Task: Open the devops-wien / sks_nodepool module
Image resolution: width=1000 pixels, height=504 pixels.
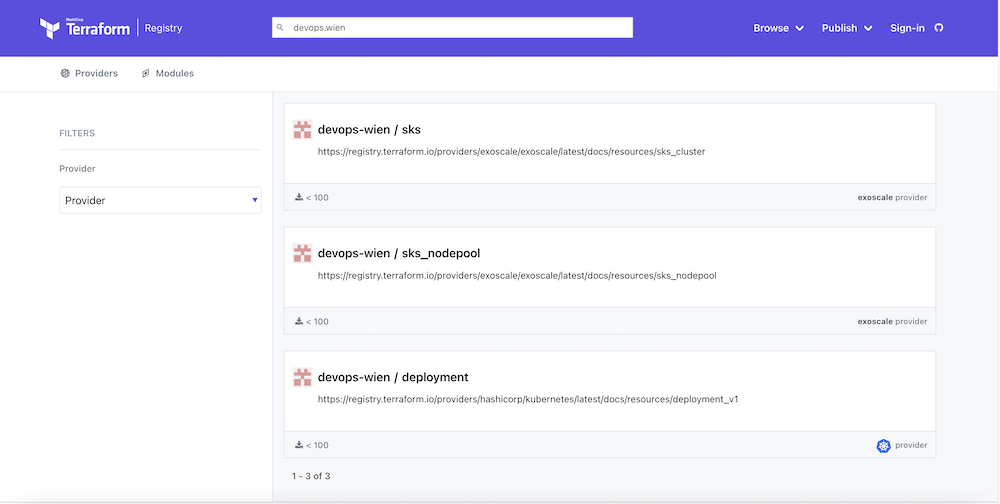Action: tap(399, 253)
